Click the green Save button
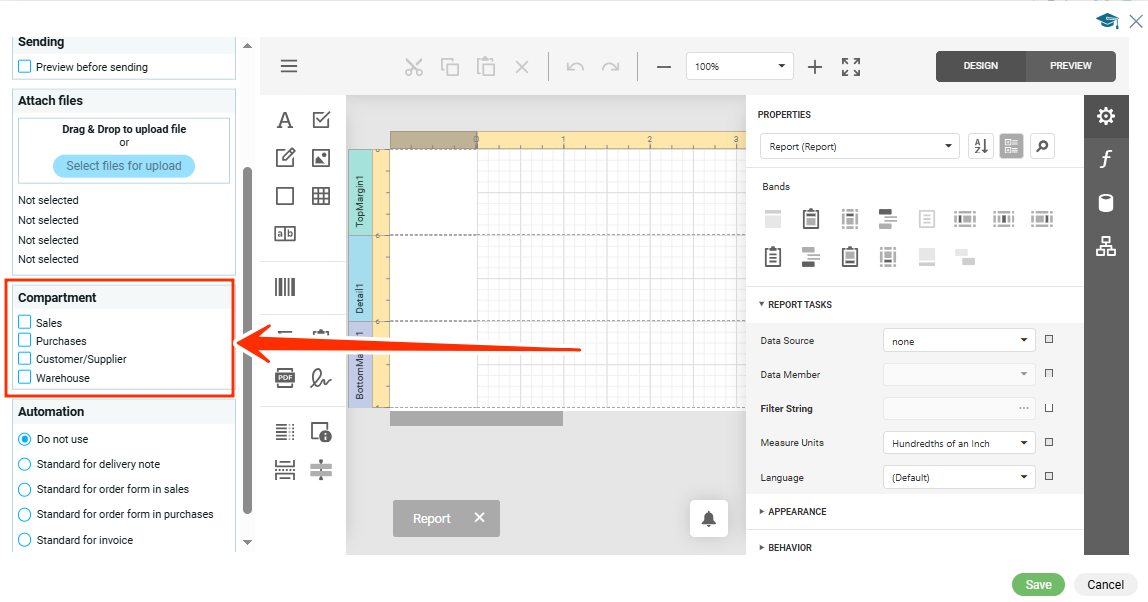 [x=1038, y=585]
